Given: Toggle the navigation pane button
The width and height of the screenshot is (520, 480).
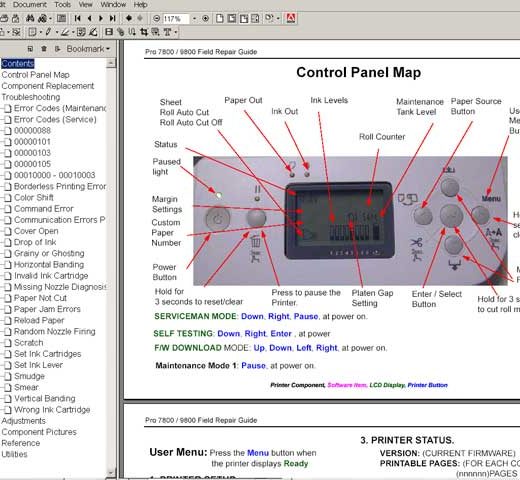Looking at the screenshot, I should [61, 18].
